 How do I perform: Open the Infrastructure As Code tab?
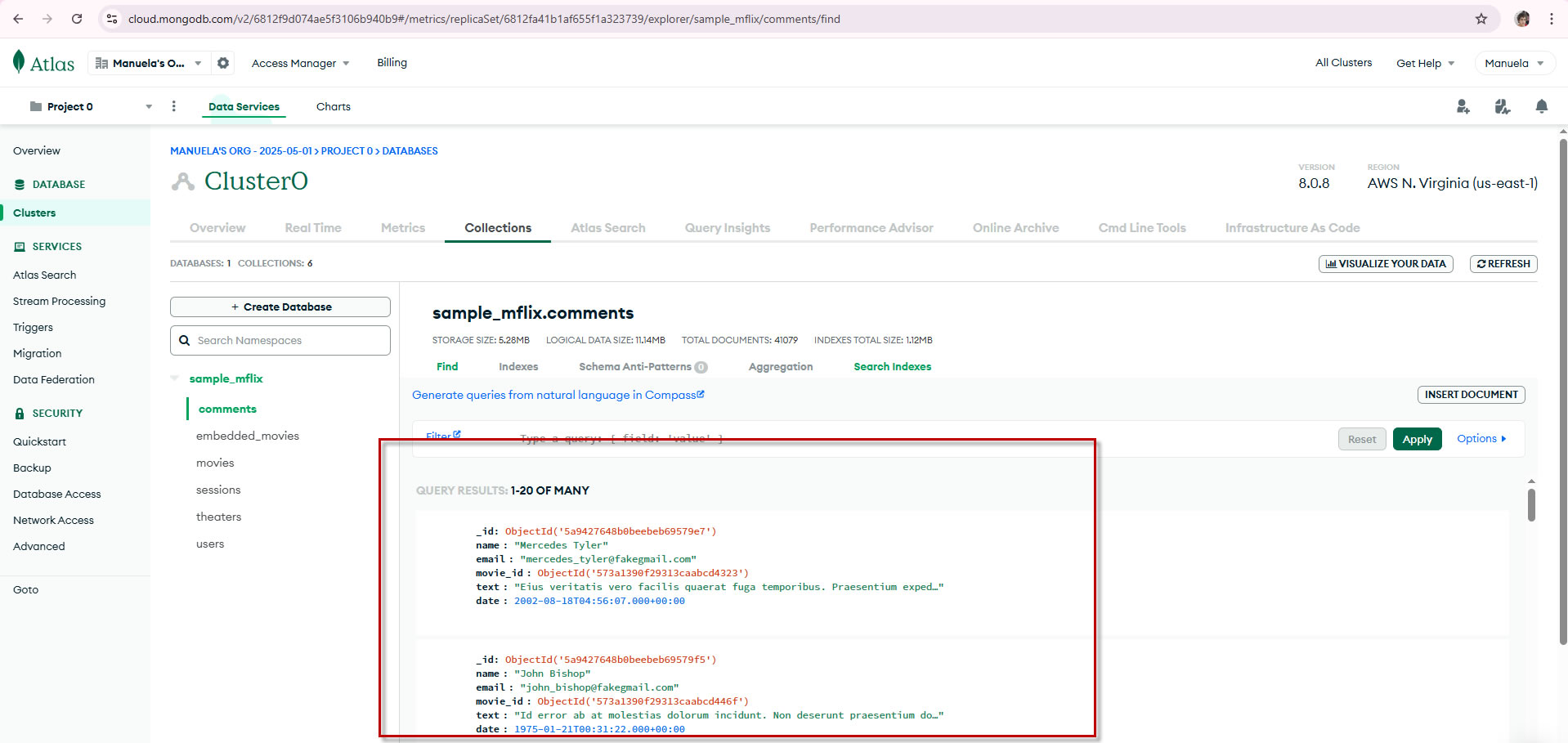[1292, 228]
